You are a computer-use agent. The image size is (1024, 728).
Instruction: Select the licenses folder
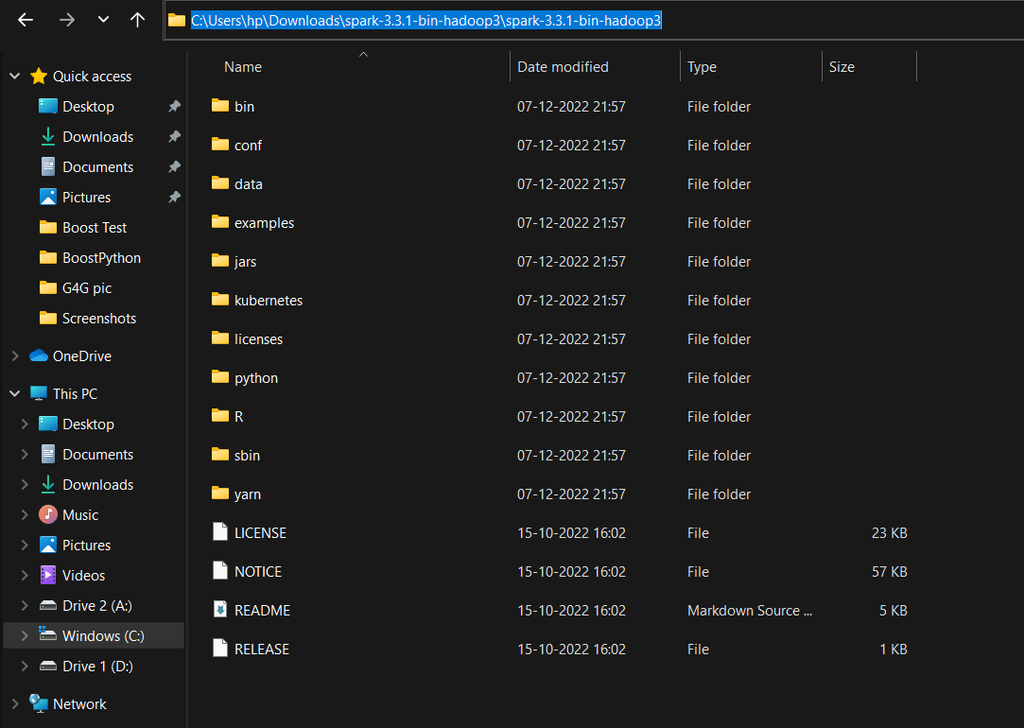[259, 339]
